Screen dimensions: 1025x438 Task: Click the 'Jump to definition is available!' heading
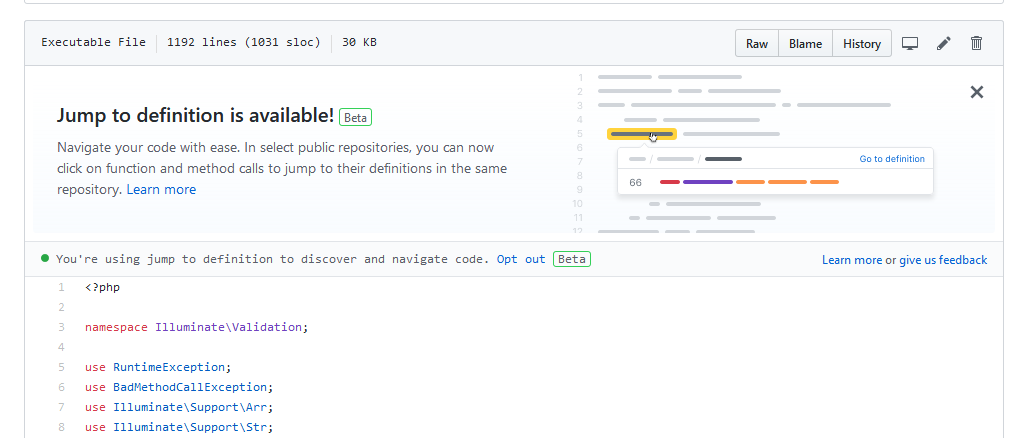195,115
